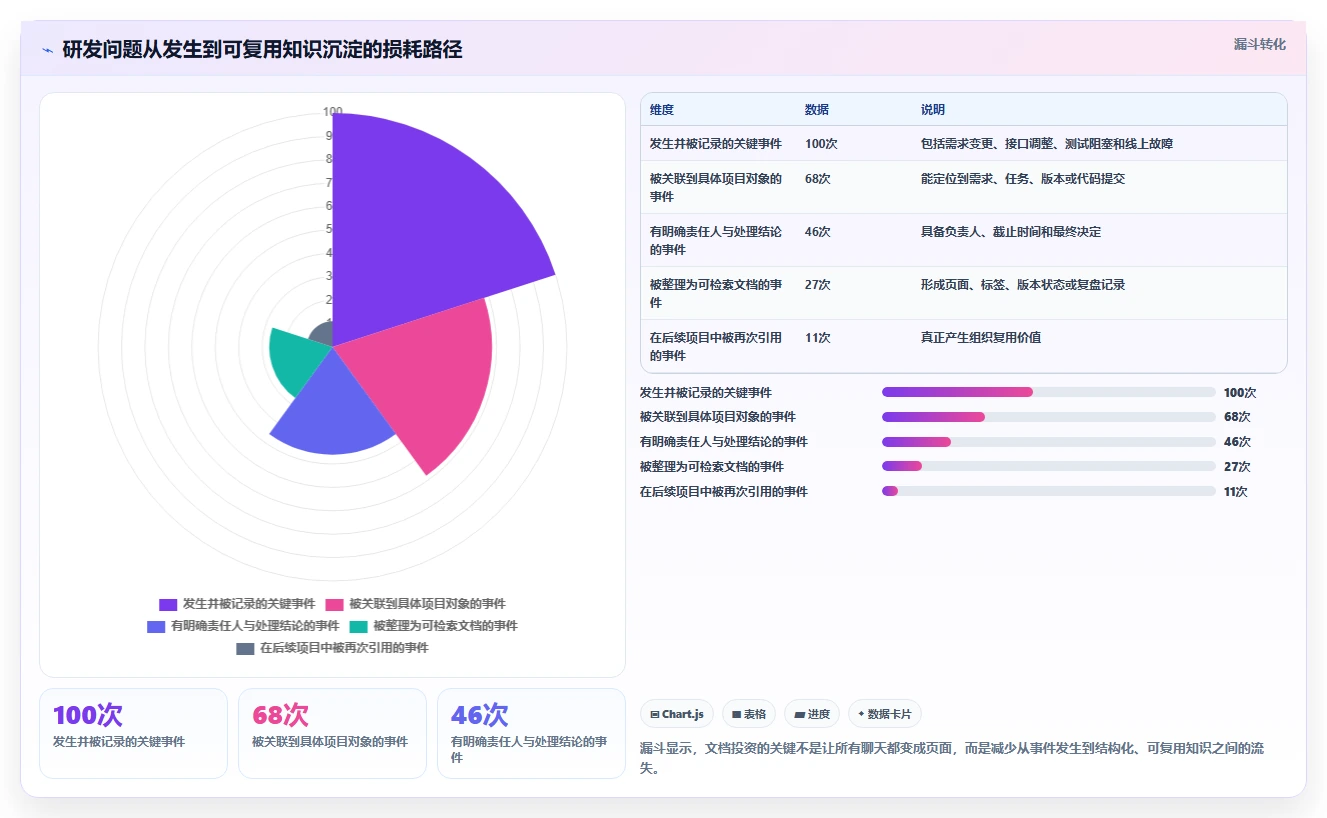
Task: Click the 100次 value beside the first progress bar
Action: point(1240,393)
